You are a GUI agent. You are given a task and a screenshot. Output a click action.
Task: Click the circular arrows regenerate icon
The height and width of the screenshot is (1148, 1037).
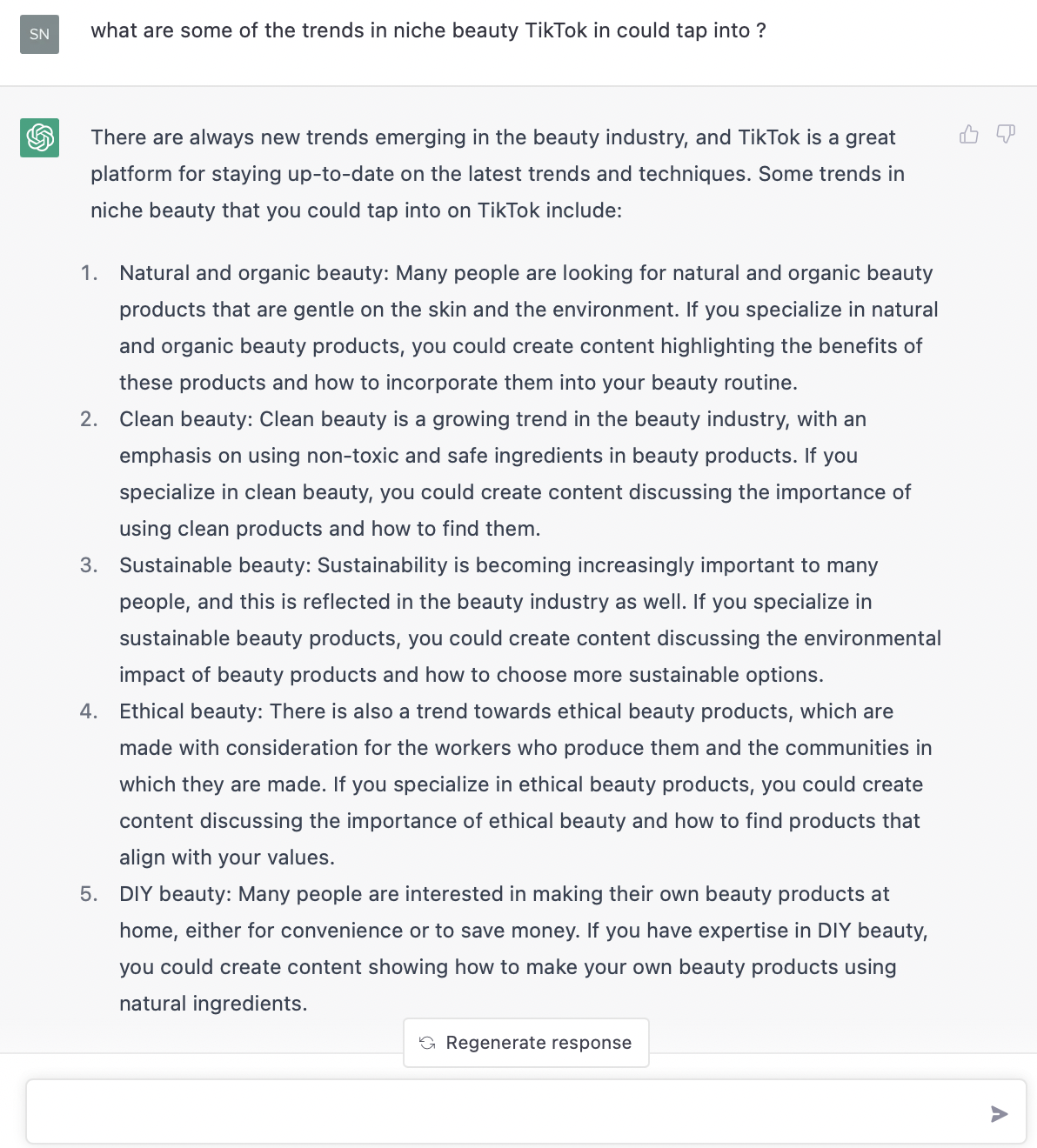coord(427,1043)
